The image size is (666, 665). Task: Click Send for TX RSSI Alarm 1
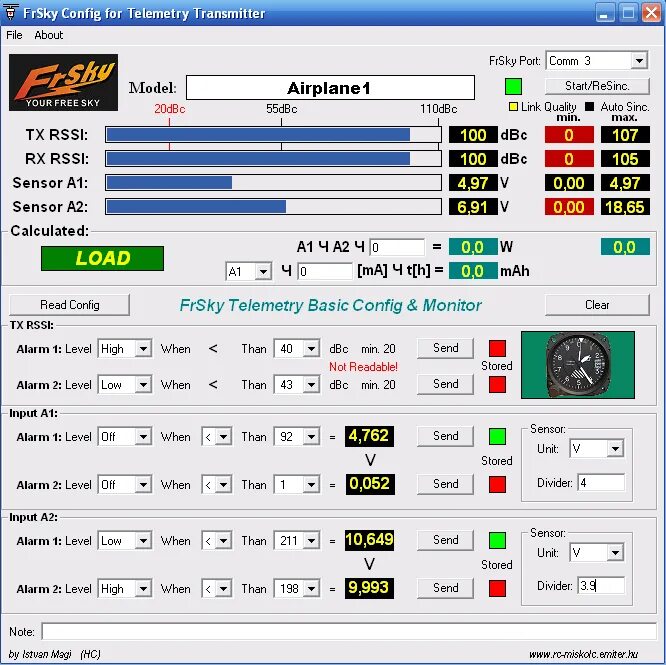pos(445,348)
